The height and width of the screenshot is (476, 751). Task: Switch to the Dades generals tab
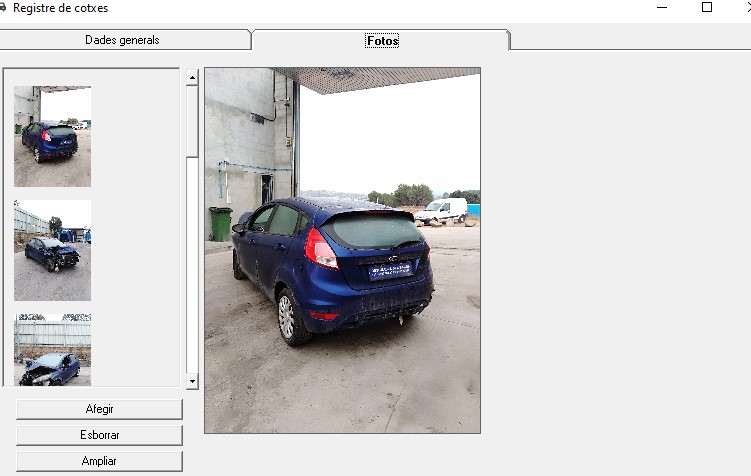122,40
